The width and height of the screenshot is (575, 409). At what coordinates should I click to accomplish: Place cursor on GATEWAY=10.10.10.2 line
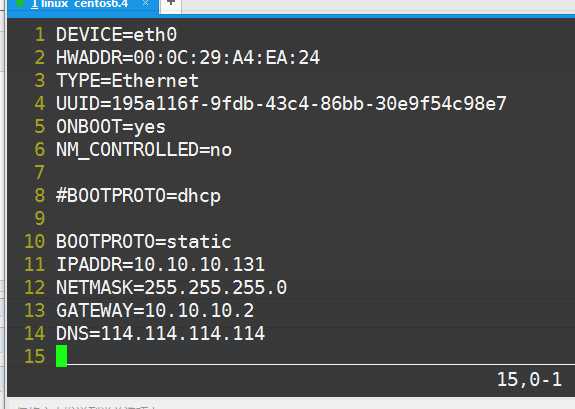pos(155,311)
